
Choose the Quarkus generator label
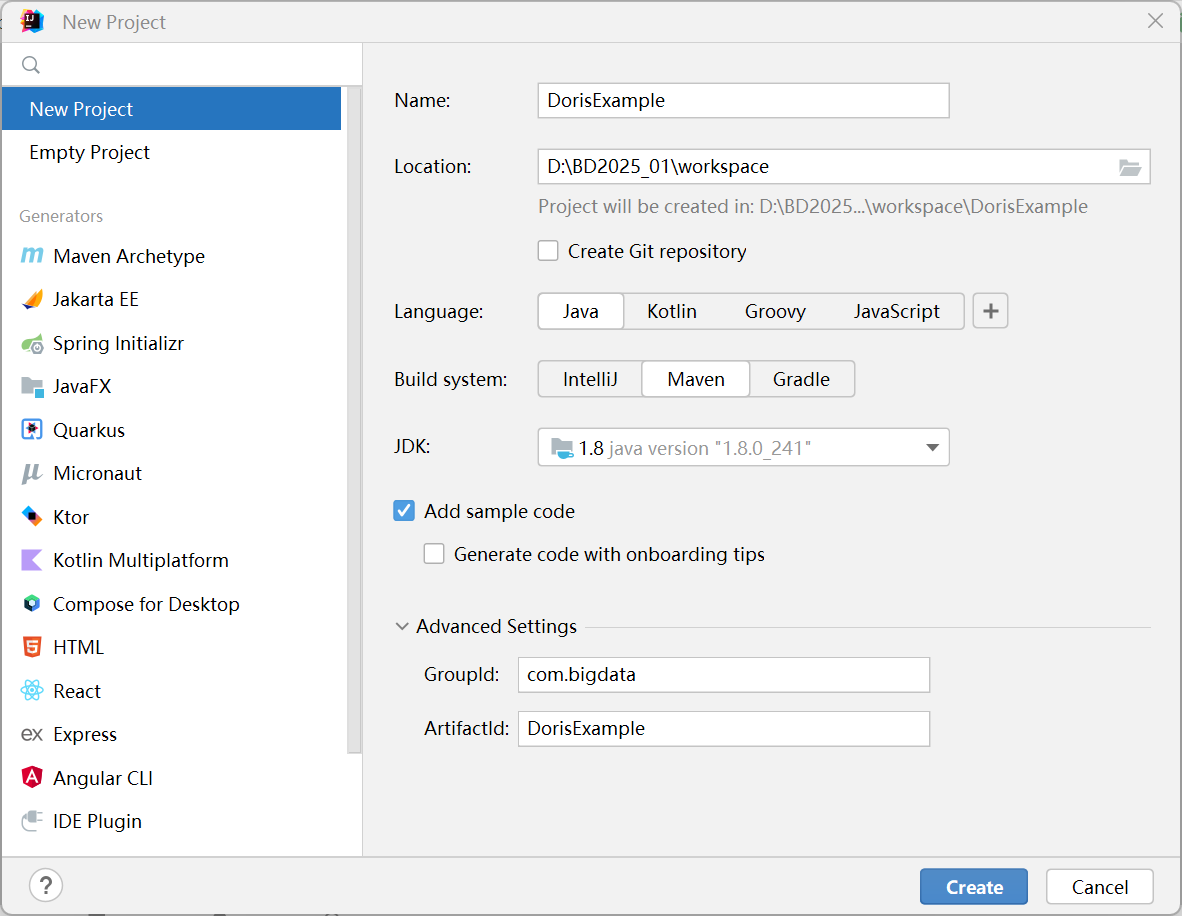pyautogui.click(x=89, y=430)
